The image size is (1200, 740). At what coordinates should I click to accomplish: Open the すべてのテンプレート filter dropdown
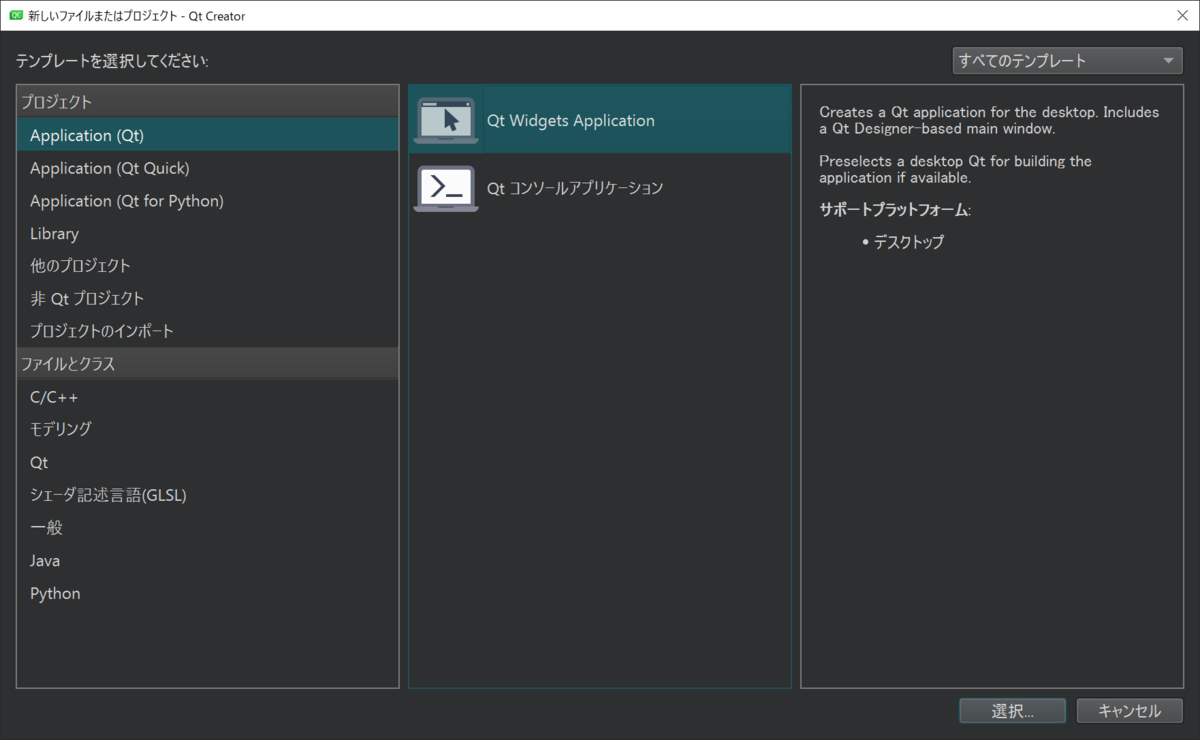[1067, 61]
